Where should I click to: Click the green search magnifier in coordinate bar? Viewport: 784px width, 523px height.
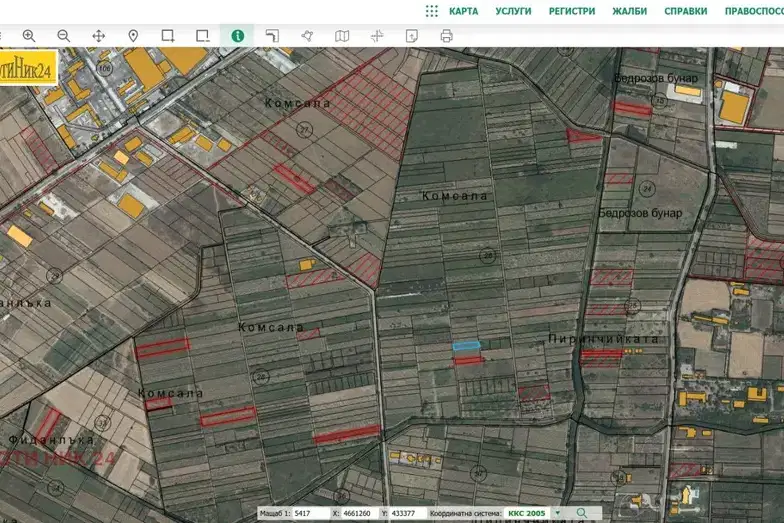(582, 513)
